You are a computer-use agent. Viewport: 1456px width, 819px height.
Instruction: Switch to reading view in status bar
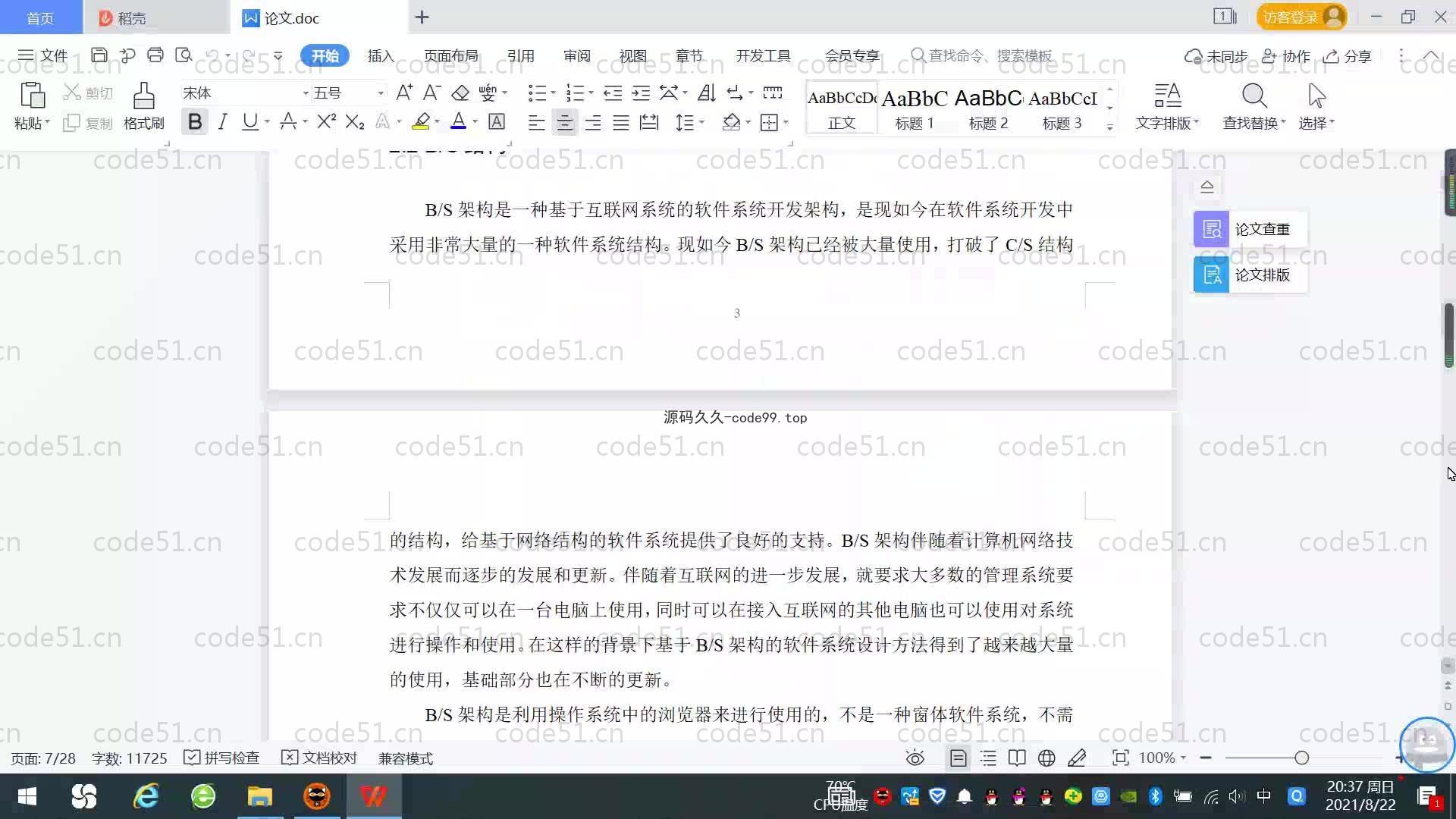pos(1017,758)
